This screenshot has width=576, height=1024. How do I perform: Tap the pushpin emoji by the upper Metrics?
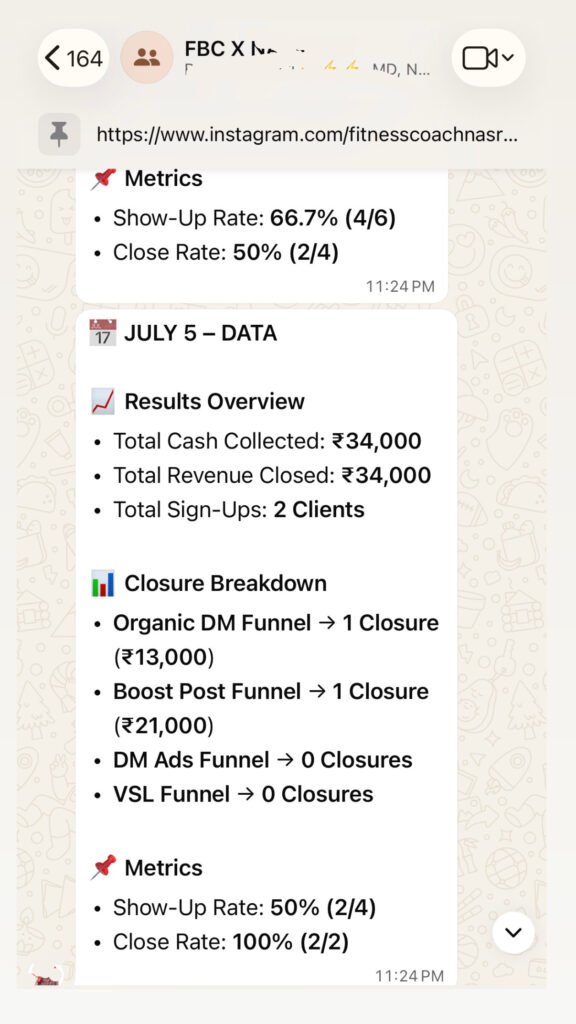(103, 178)
